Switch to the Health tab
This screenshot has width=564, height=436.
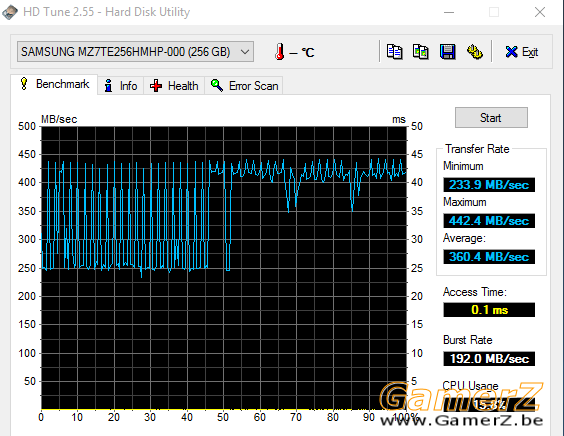[x=174, y=86]
